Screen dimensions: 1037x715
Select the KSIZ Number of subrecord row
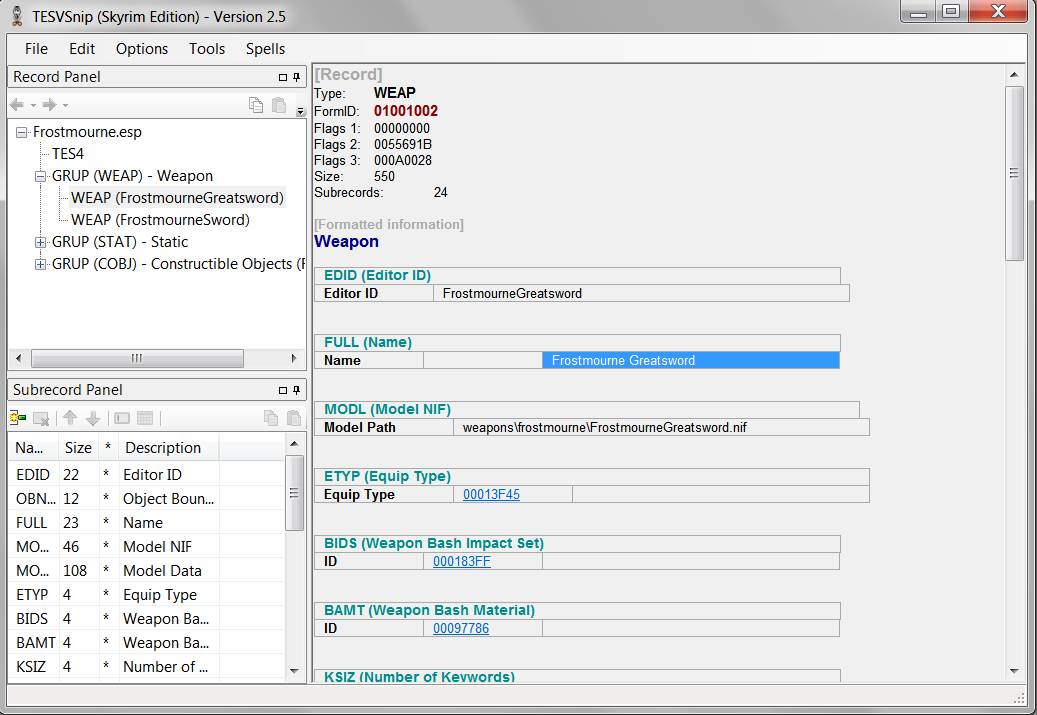147,667
